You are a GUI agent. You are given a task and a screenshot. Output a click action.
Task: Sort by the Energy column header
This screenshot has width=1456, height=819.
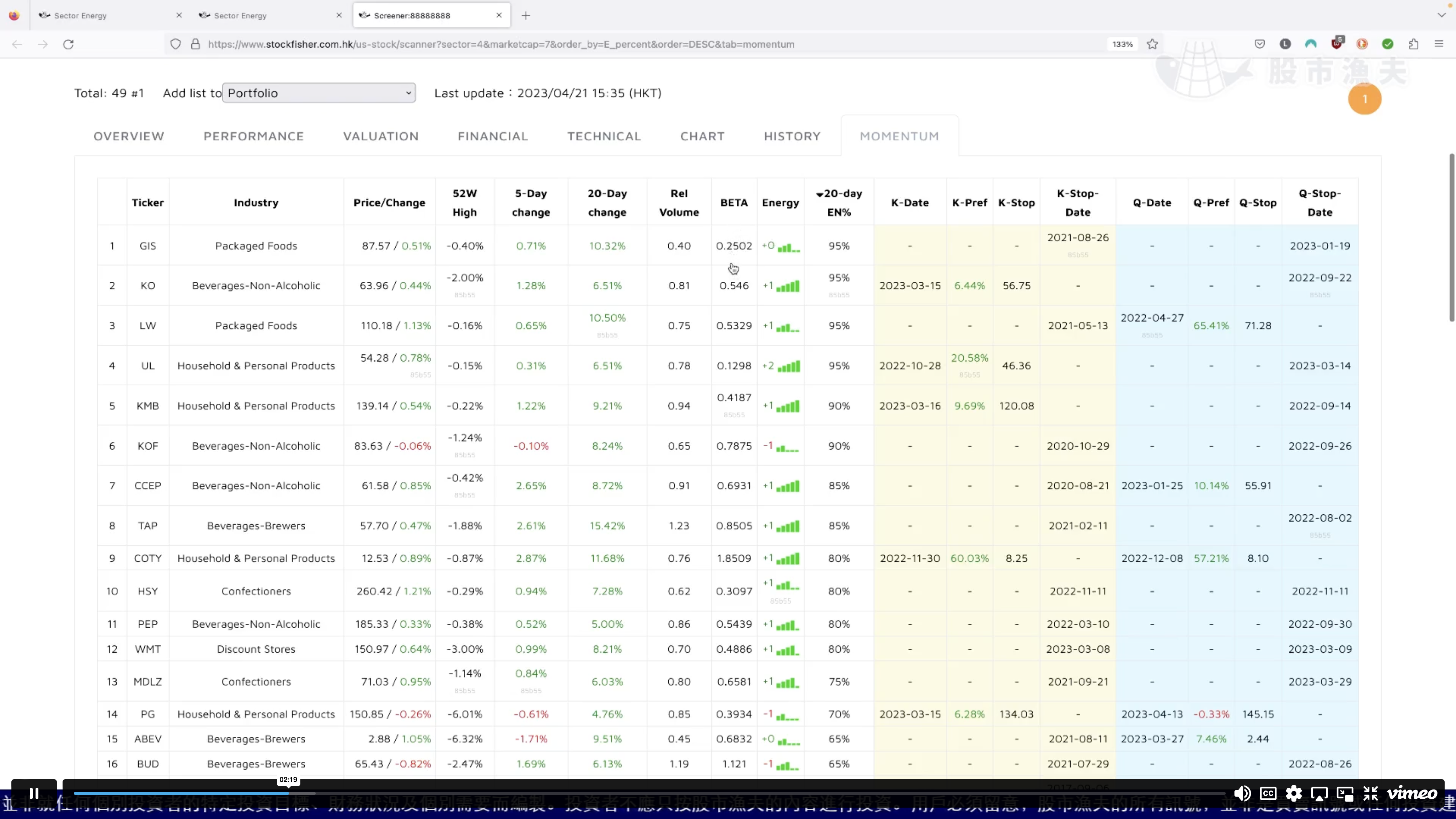pyautogui.click(x=781, y=202)
